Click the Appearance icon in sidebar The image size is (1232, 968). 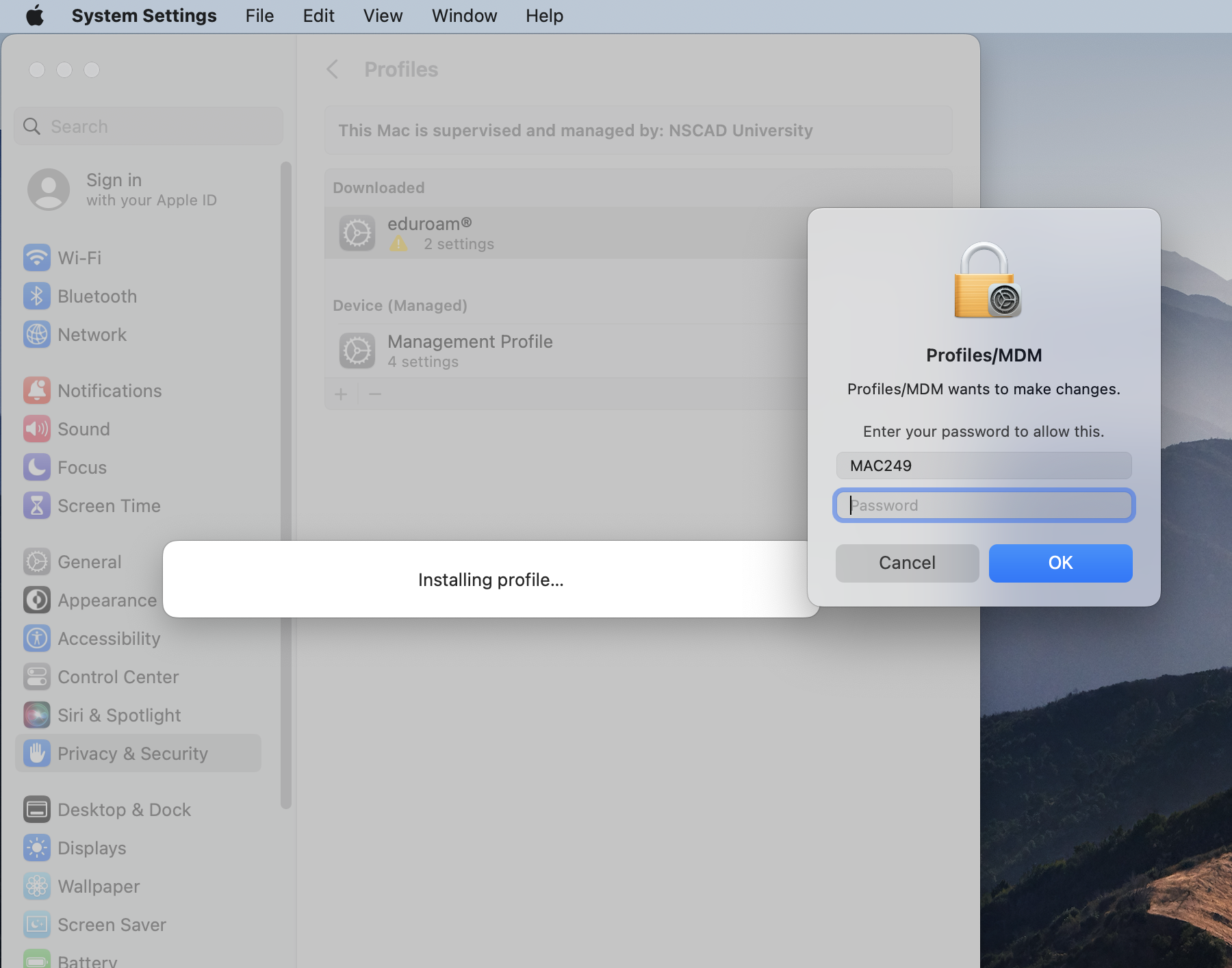click(37, 600)
